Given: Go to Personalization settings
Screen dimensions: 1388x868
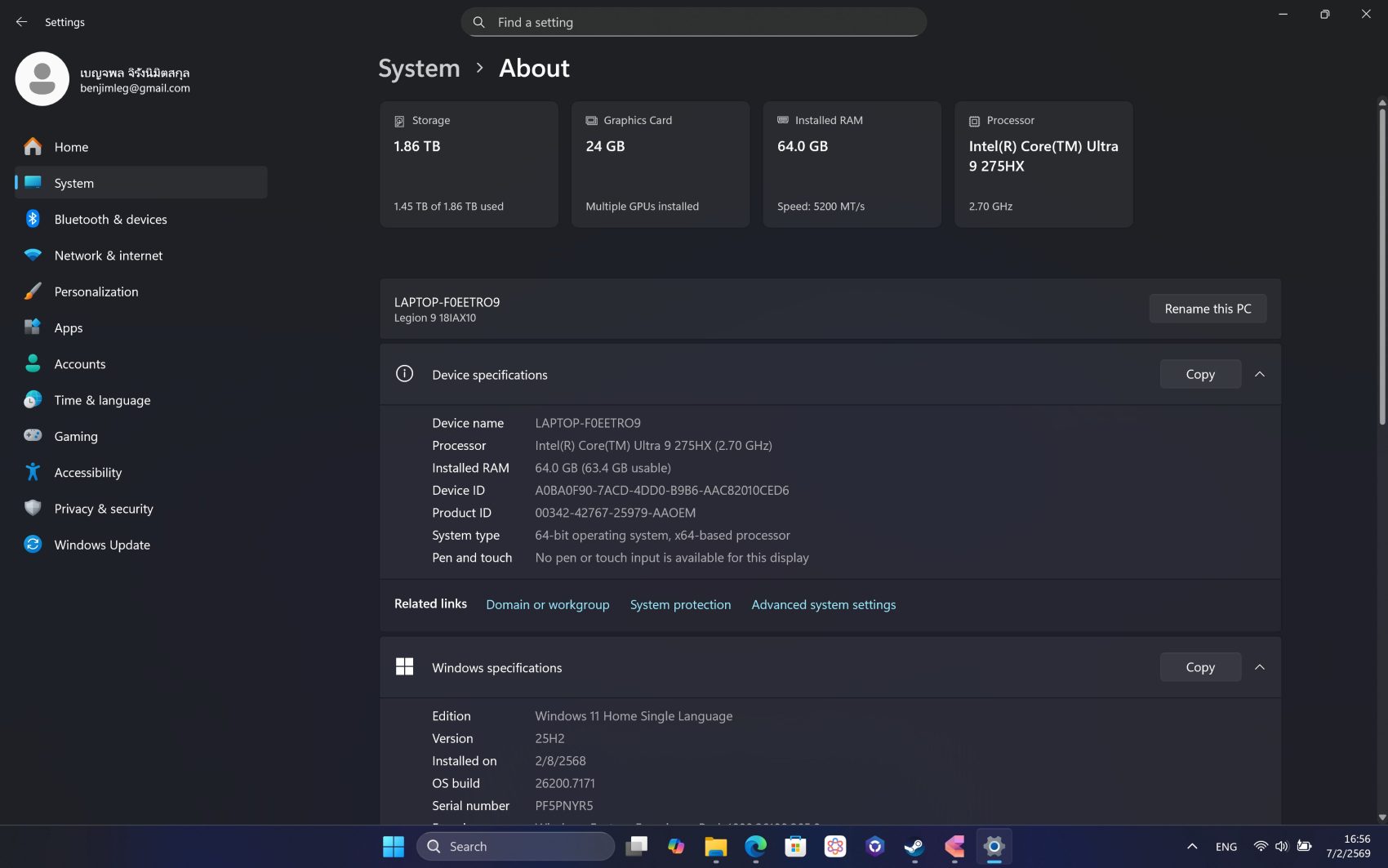Looking at the screenshot, I should [x=140, y=292].
